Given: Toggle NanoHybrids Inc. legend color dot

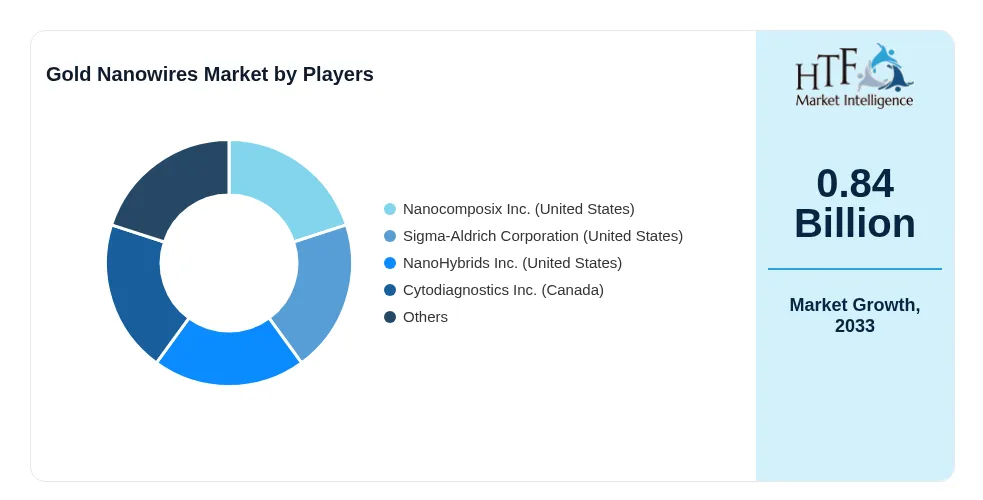Looking at the screenshot, I should (x=390, y=263).
